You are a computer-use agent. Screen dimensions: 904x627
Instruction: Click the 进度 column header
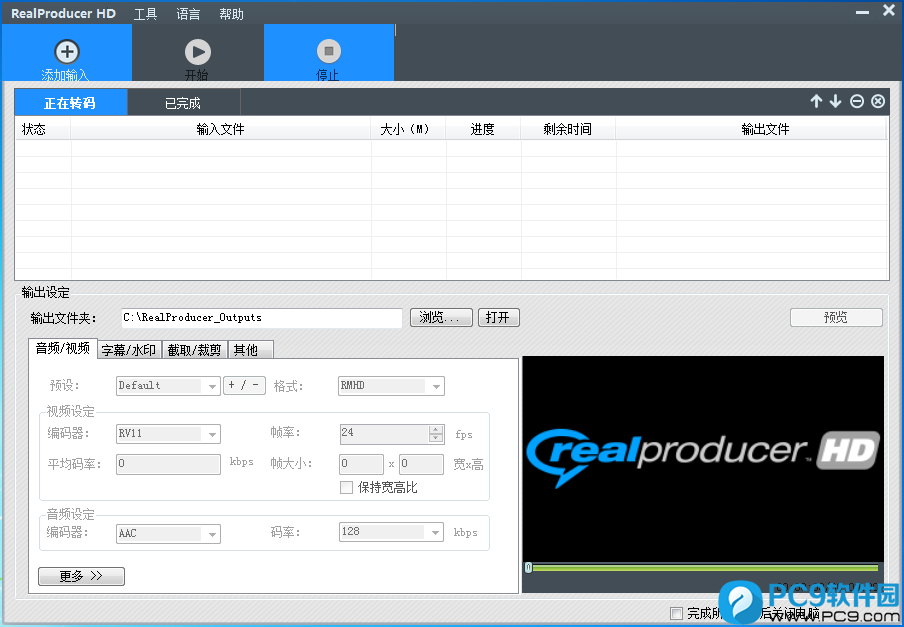483,129
